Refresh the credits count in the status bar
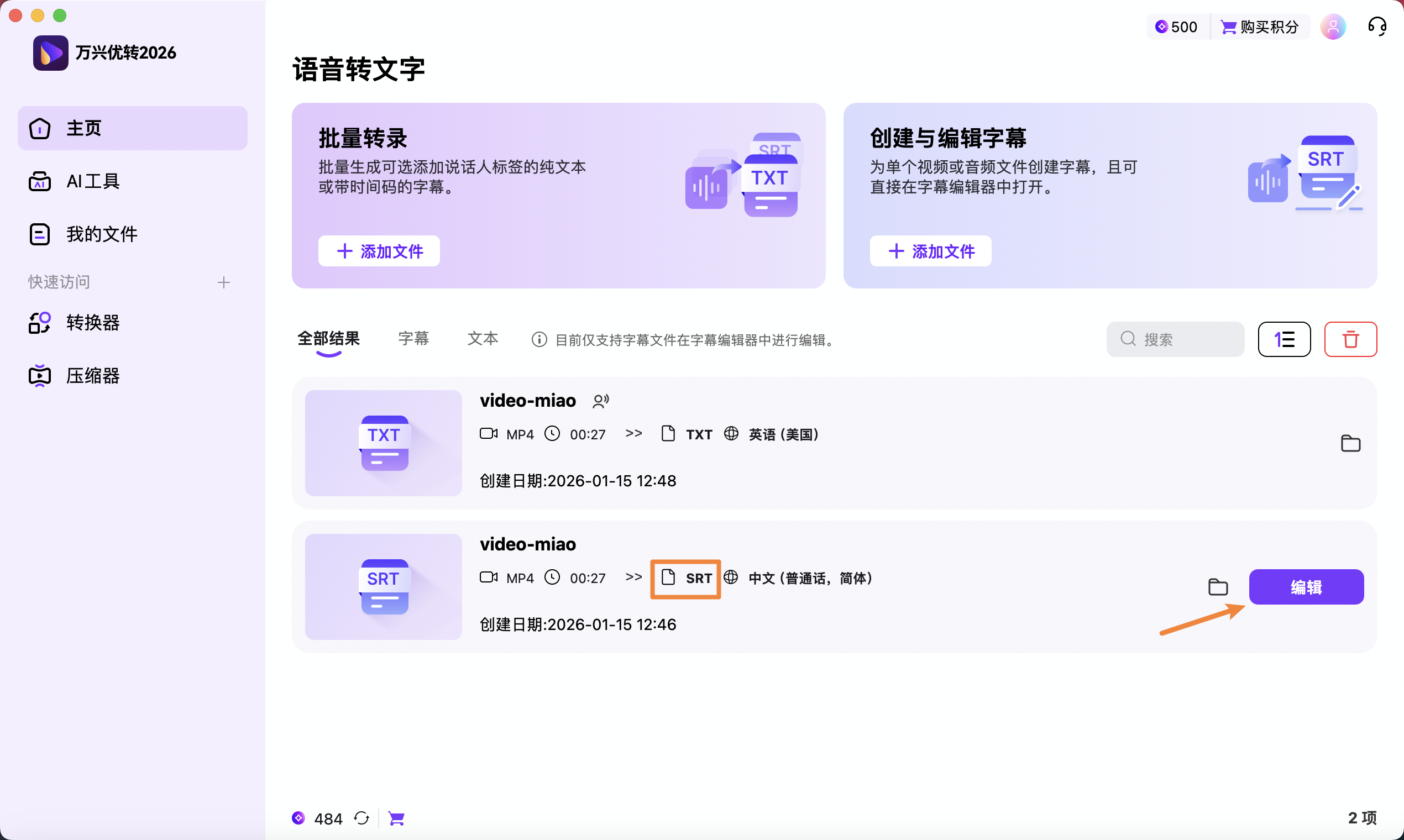This screenshot has width=1404, height=840. (x=362, y=818)
